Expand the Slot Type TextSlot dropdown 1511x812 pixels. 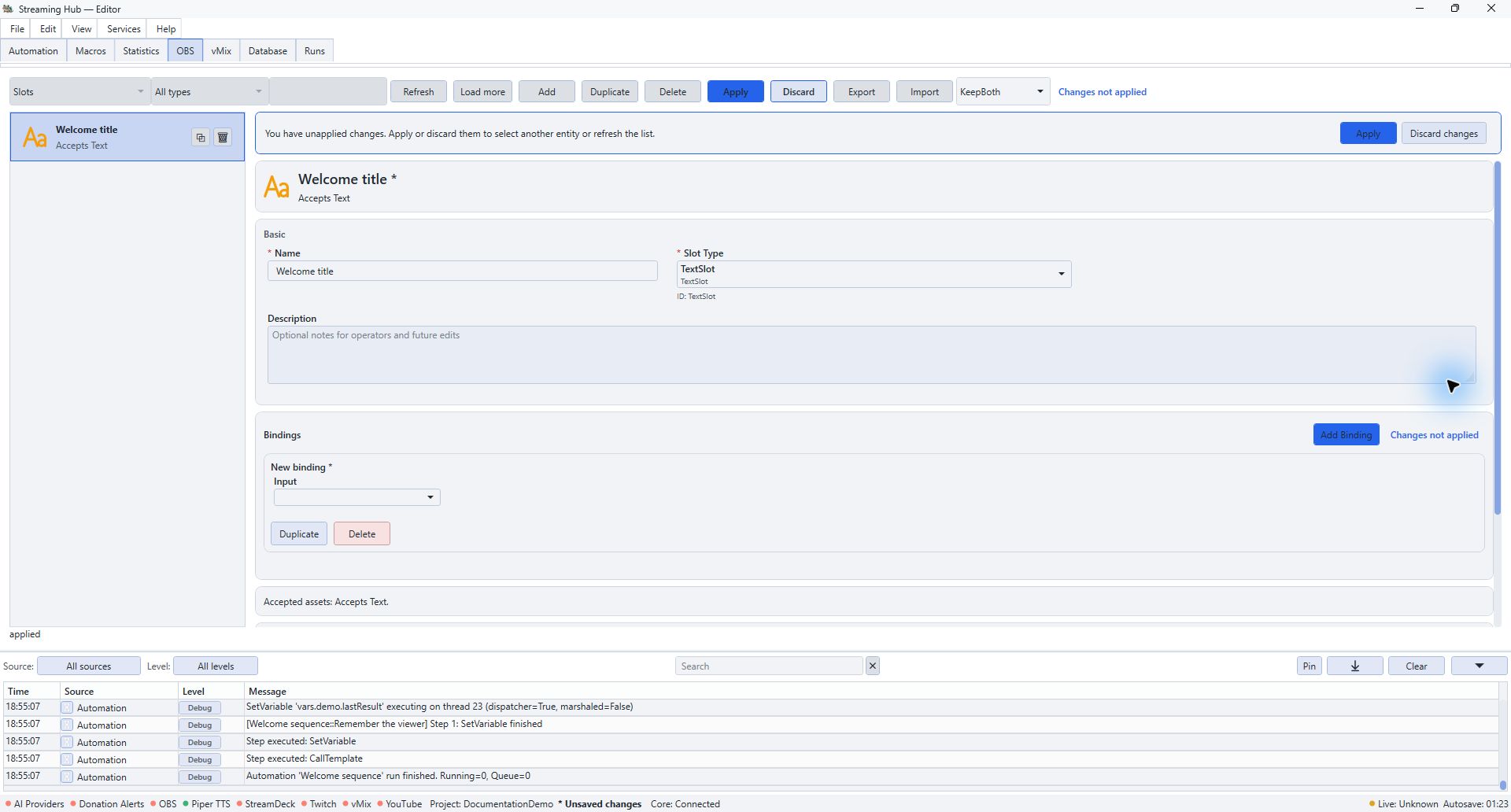click(874, 275)
